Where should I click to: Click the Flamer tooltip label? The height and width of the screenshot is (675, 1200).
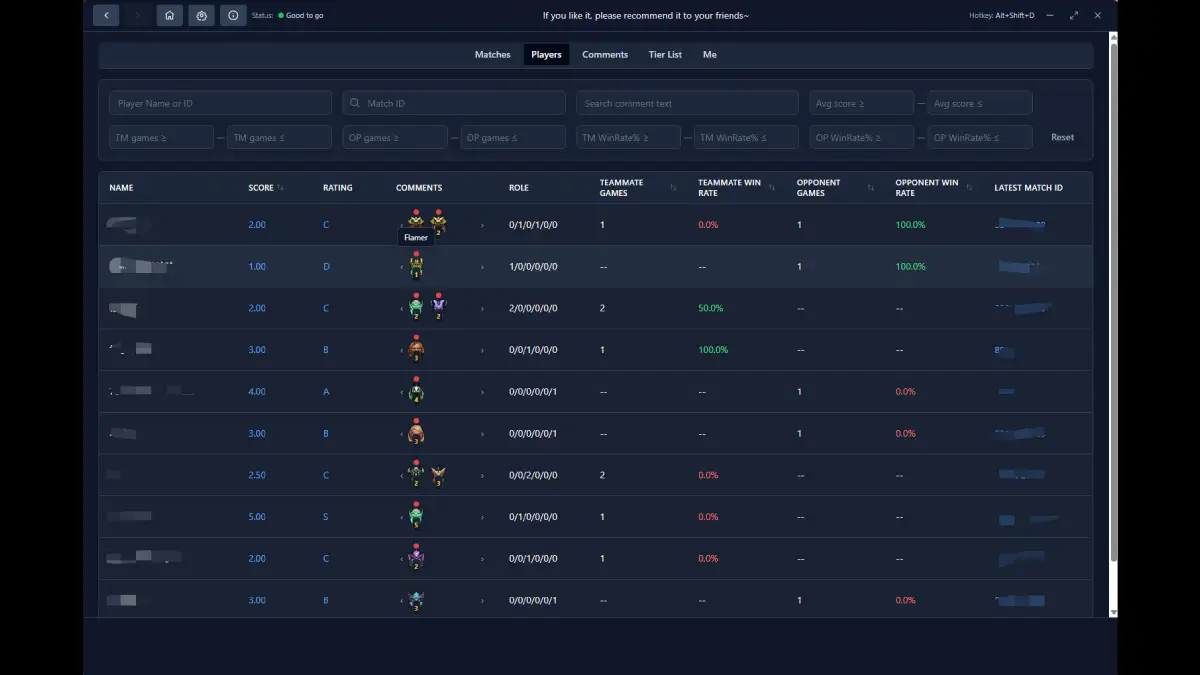416,238
